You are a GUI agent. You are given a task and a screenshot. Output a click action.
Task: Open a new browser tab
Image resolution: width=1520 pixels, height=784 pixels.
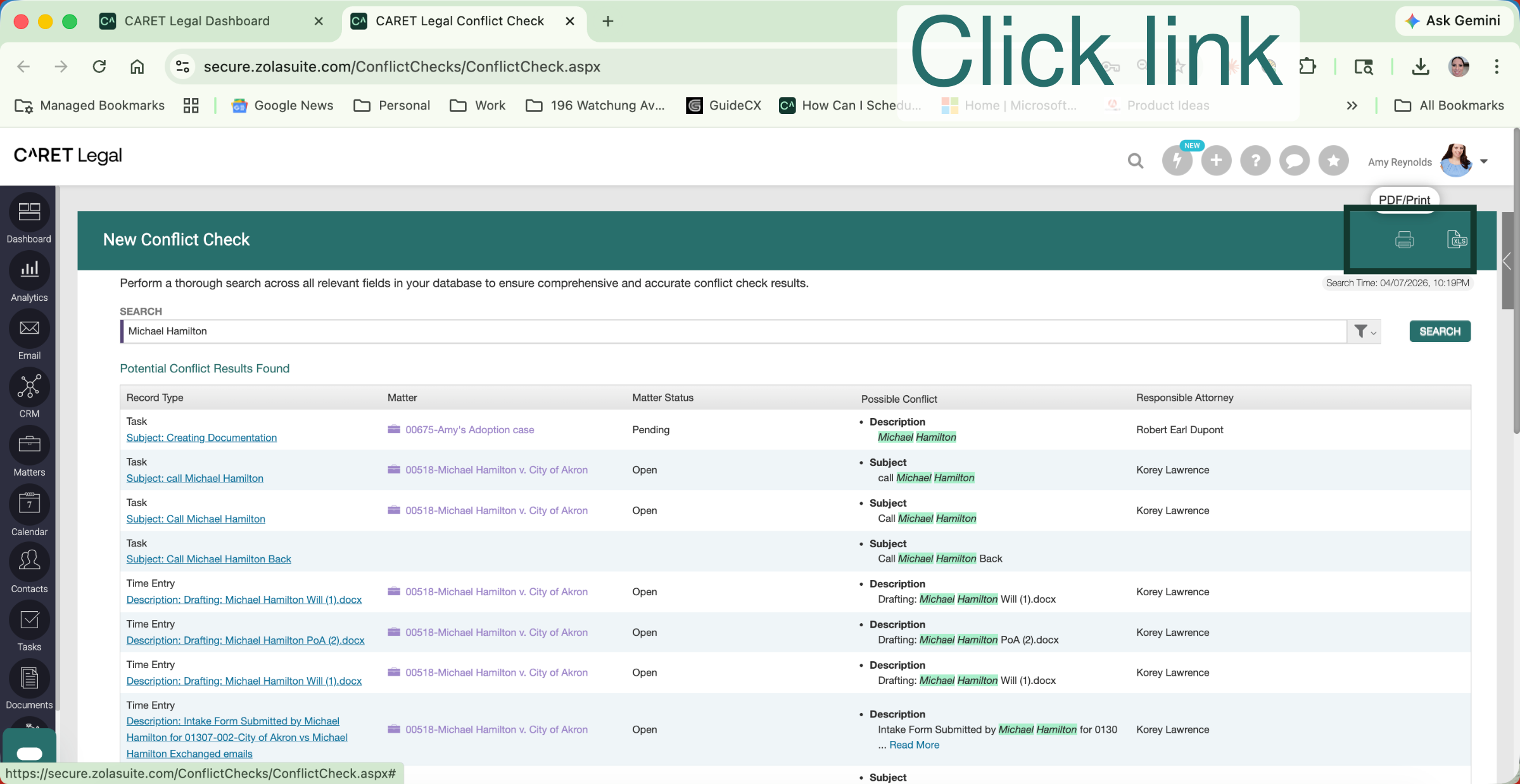(x=608, y=21)
